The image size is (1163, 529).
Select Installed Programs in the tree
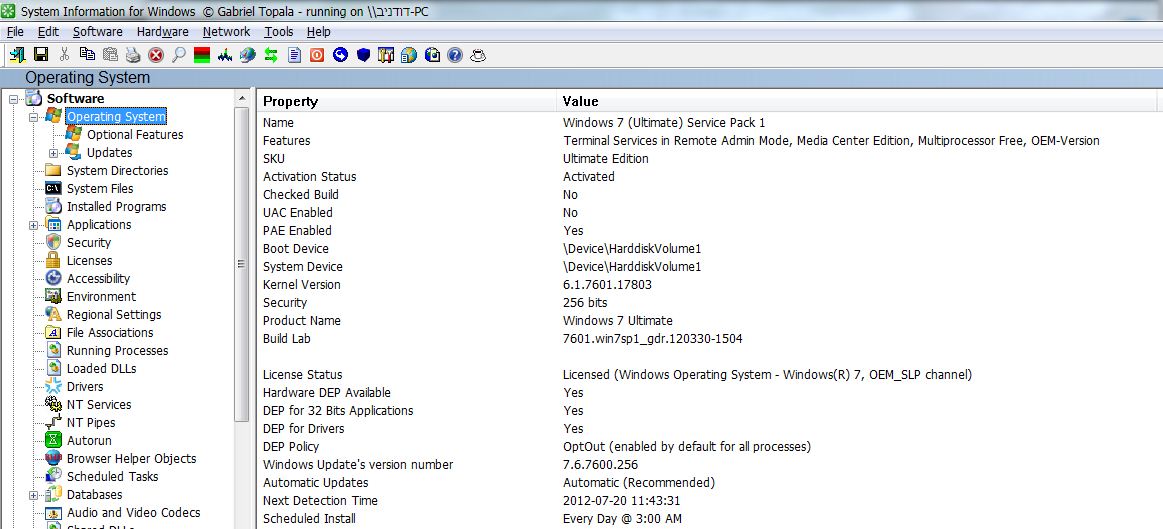click(116, 207)
